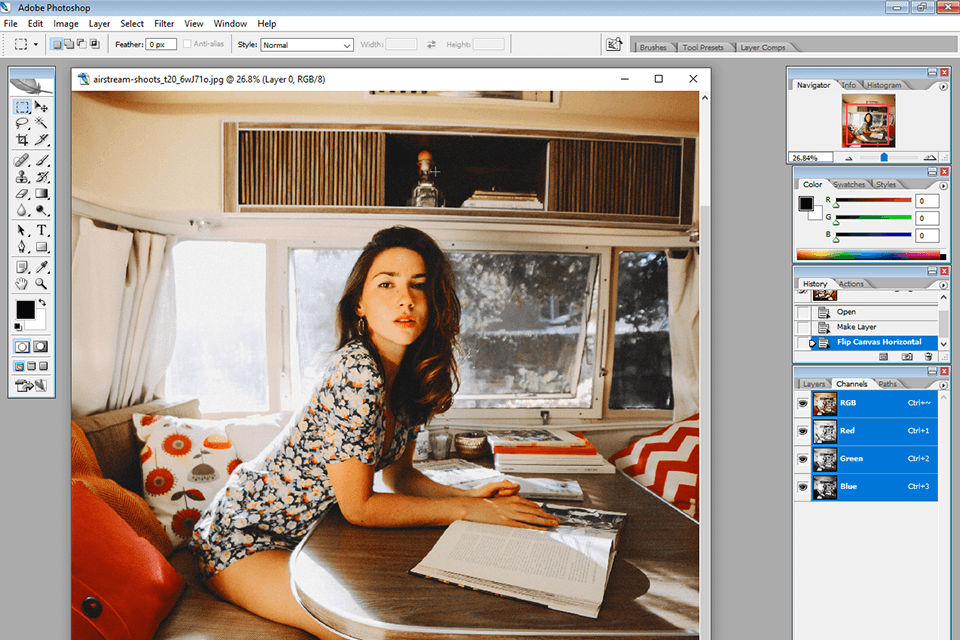Select the Type tool
Screen dimensions: 960x640
pos(41,231)
